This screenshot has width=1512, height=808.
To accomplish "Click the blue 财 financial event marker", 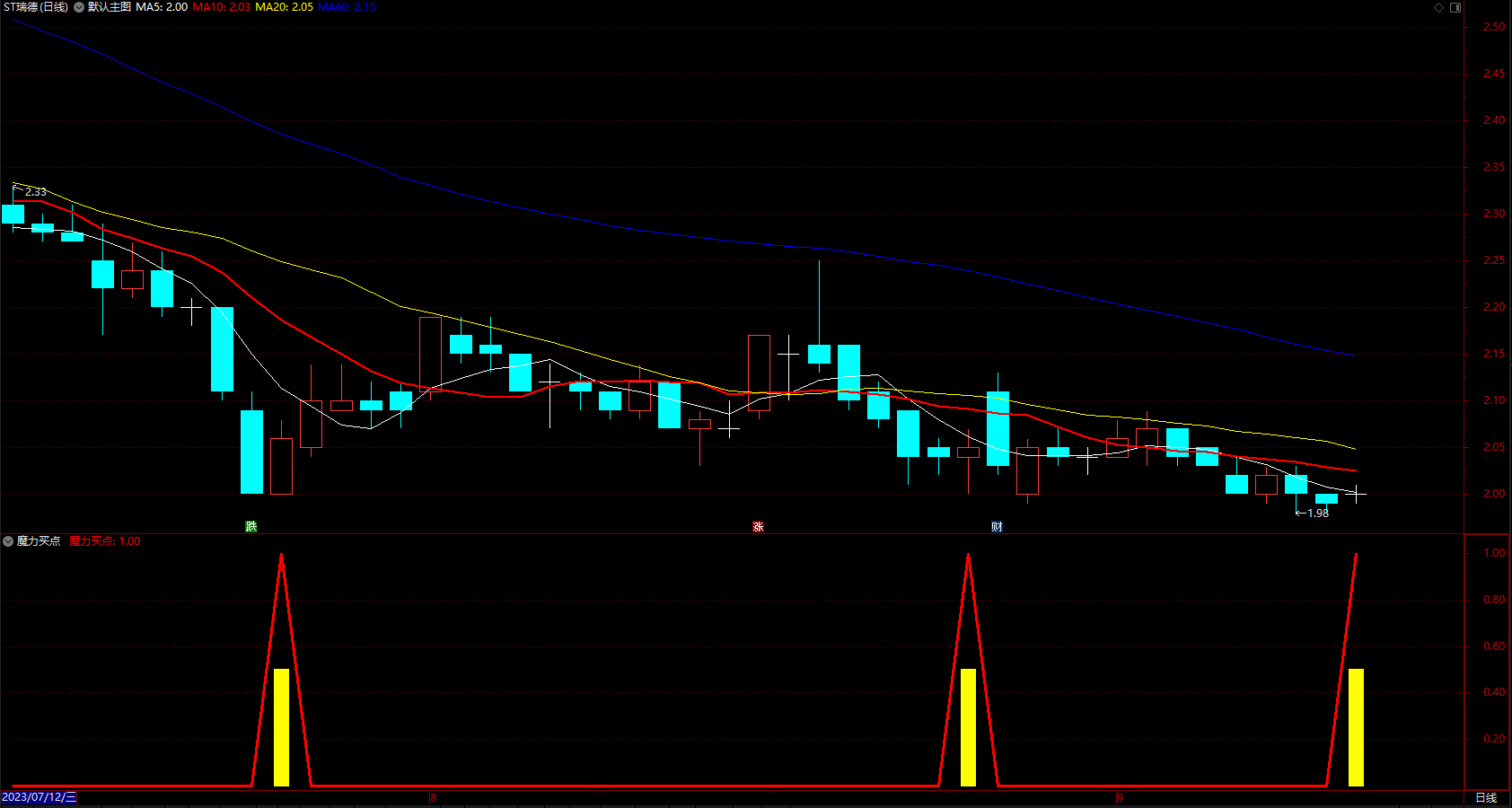I will point(997,527).
